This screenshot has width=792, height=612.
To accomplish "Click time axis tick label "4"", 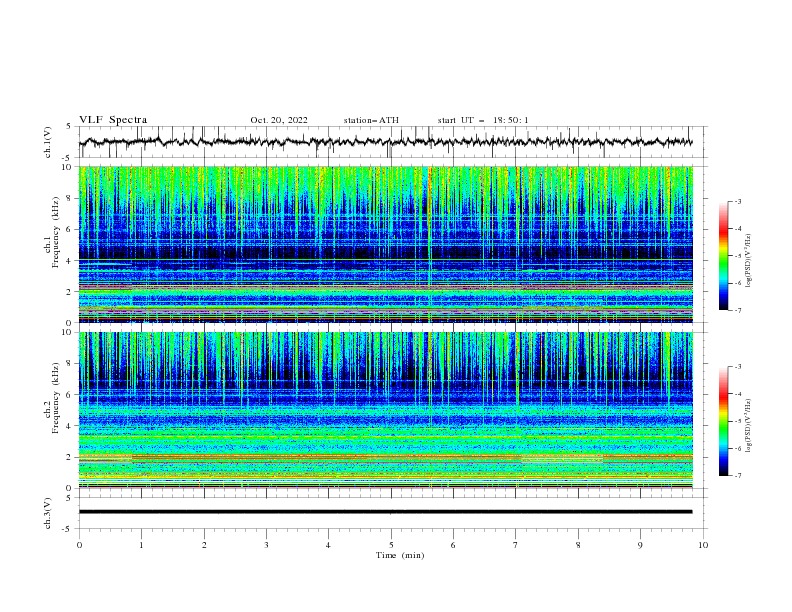I will coord(329,545).
